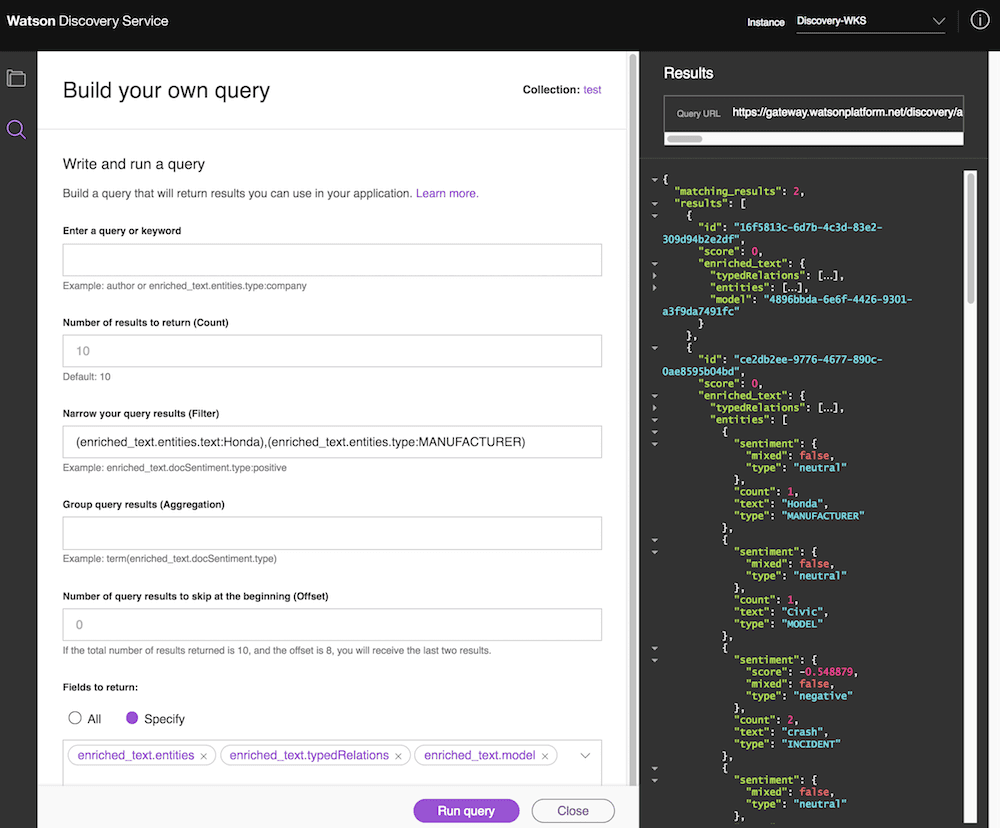This screenshot has height=828, width=1000.
Task: Expand the fields to return dropdown chevron
Action: pos(585,756)
